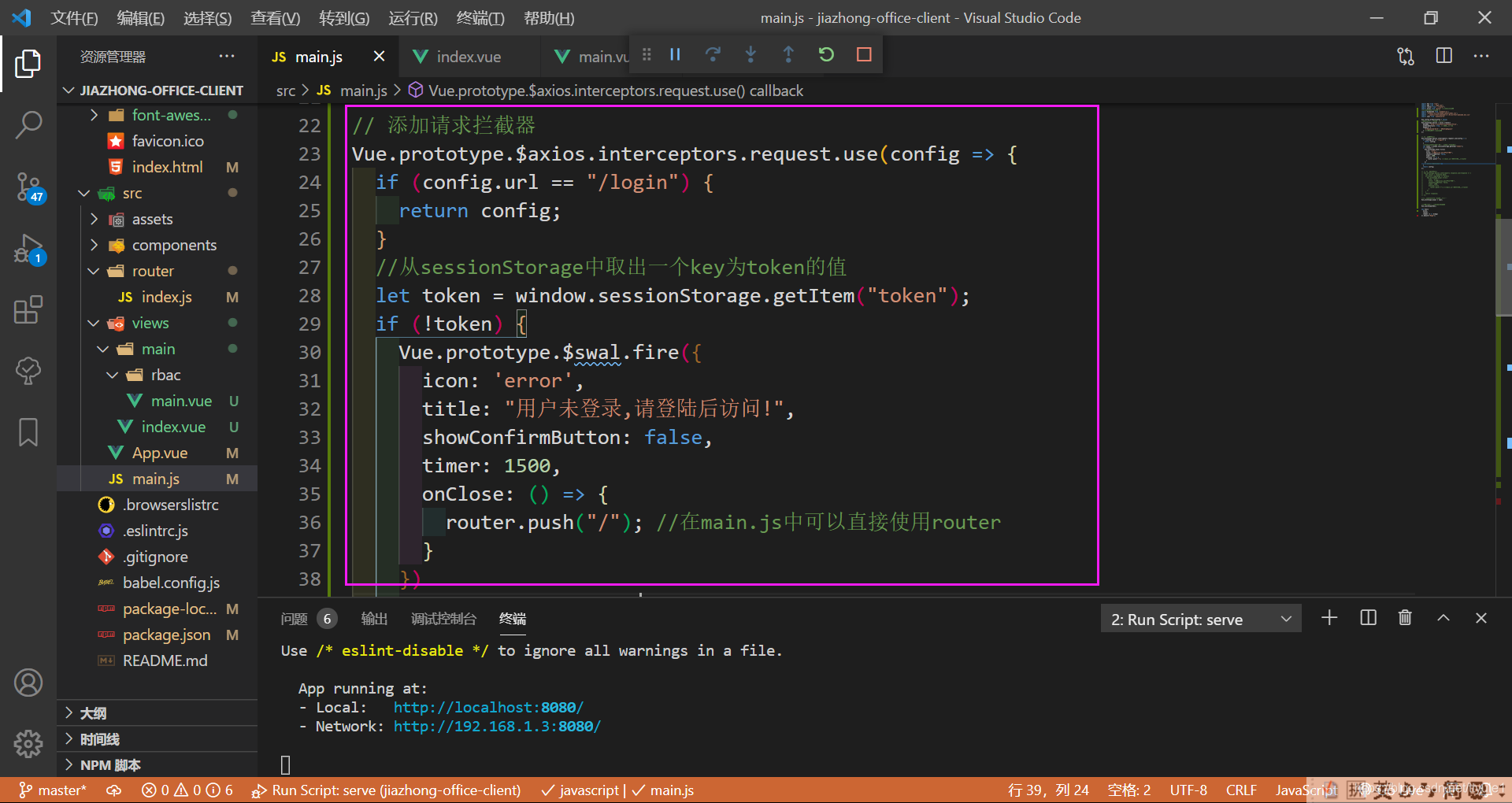Viewport: 1512px width, 803px height.
Task: Switch to the 问题 problems panel tab
Action: [309, 619]
